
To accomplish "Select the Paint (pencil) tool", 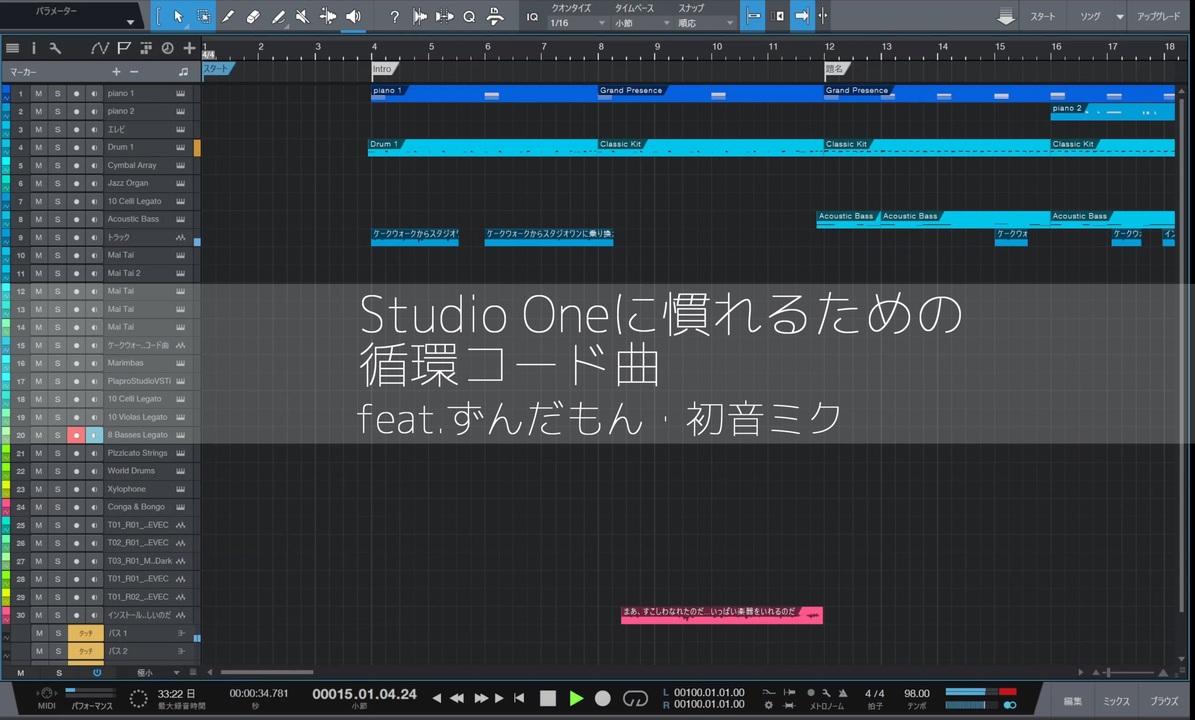I will coord(278,16).
